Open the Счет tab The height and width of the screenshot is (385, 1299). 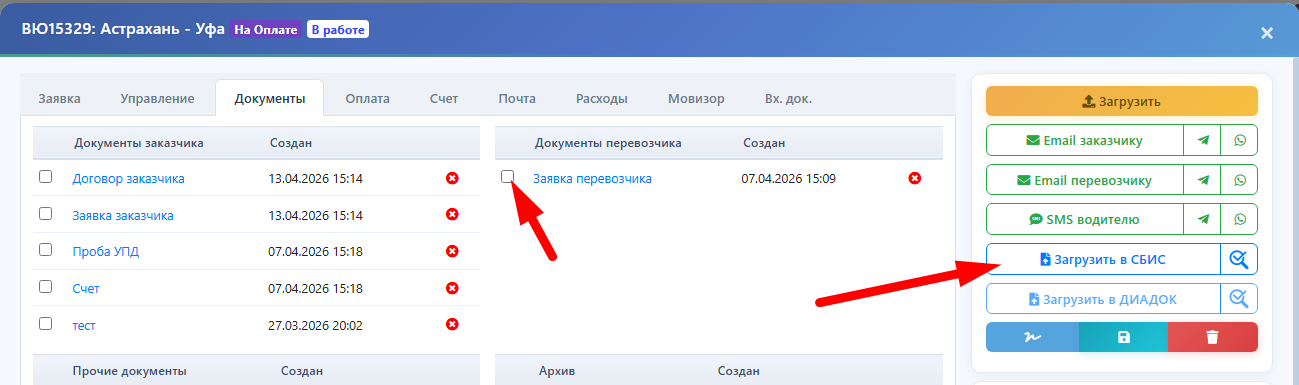[444, 98]
